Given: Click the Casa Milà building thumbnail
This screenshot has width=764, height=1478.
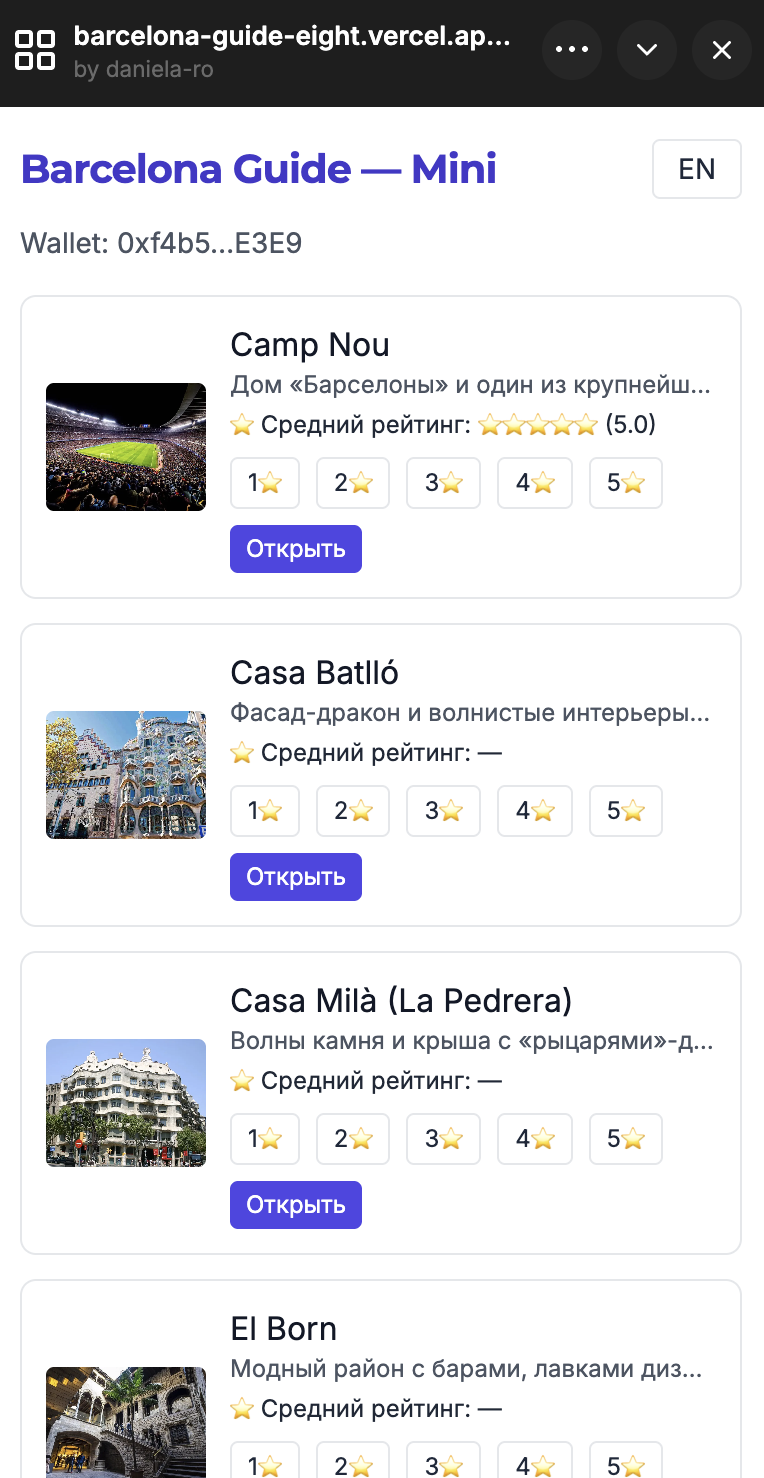Looking at the screenshot, I should (x=126, y=1103).
